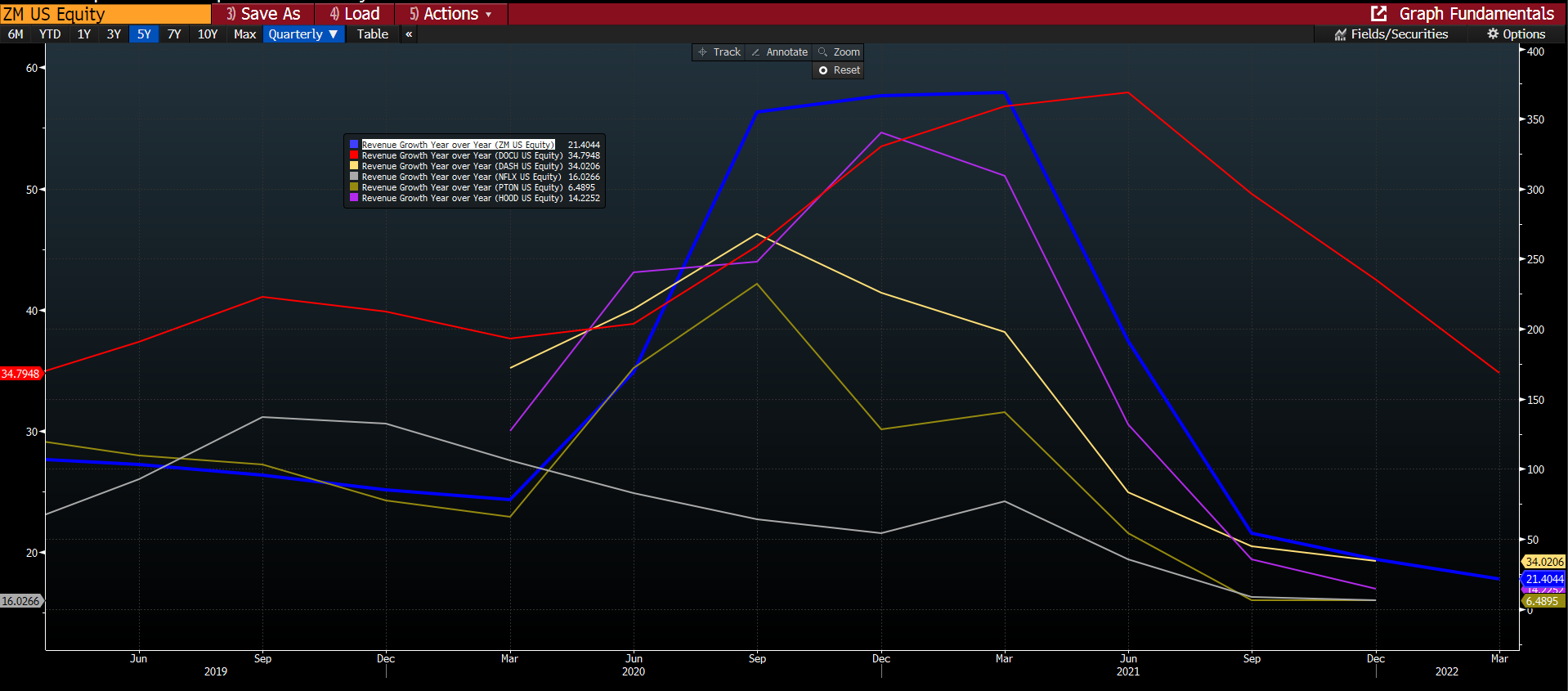This screenshot has height=691, width=1568.
Task: Click the olive 6.4895 right axis label
Action: point(1543,601)
